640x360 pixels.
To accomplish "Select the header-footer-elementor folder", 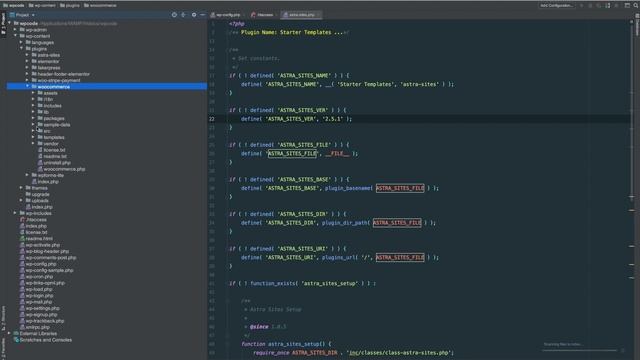I will tap(63, 74).
